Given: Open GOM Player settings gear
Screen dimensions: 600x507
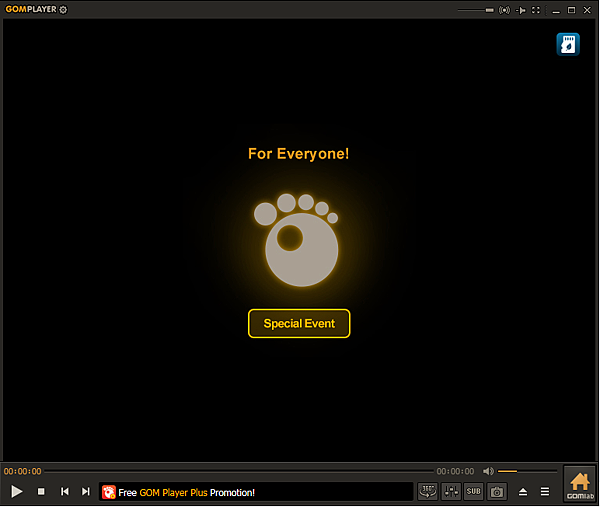Looking at the screenshot, I should coord(64,10).
